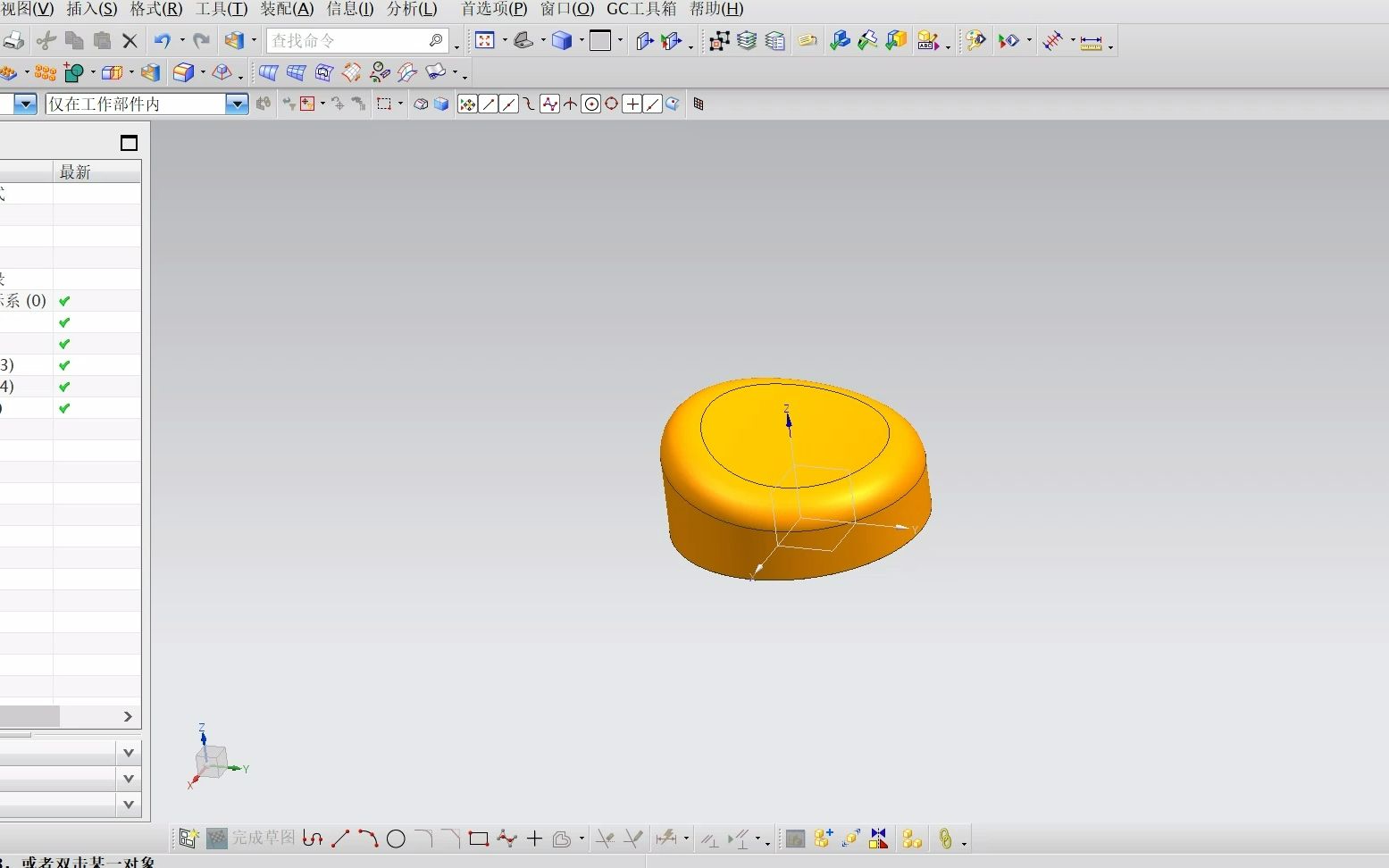Click the pattern feature orange dots icon
Image resolution: width=1389 pixels, height=868 pixels.
tap(46, 72)
